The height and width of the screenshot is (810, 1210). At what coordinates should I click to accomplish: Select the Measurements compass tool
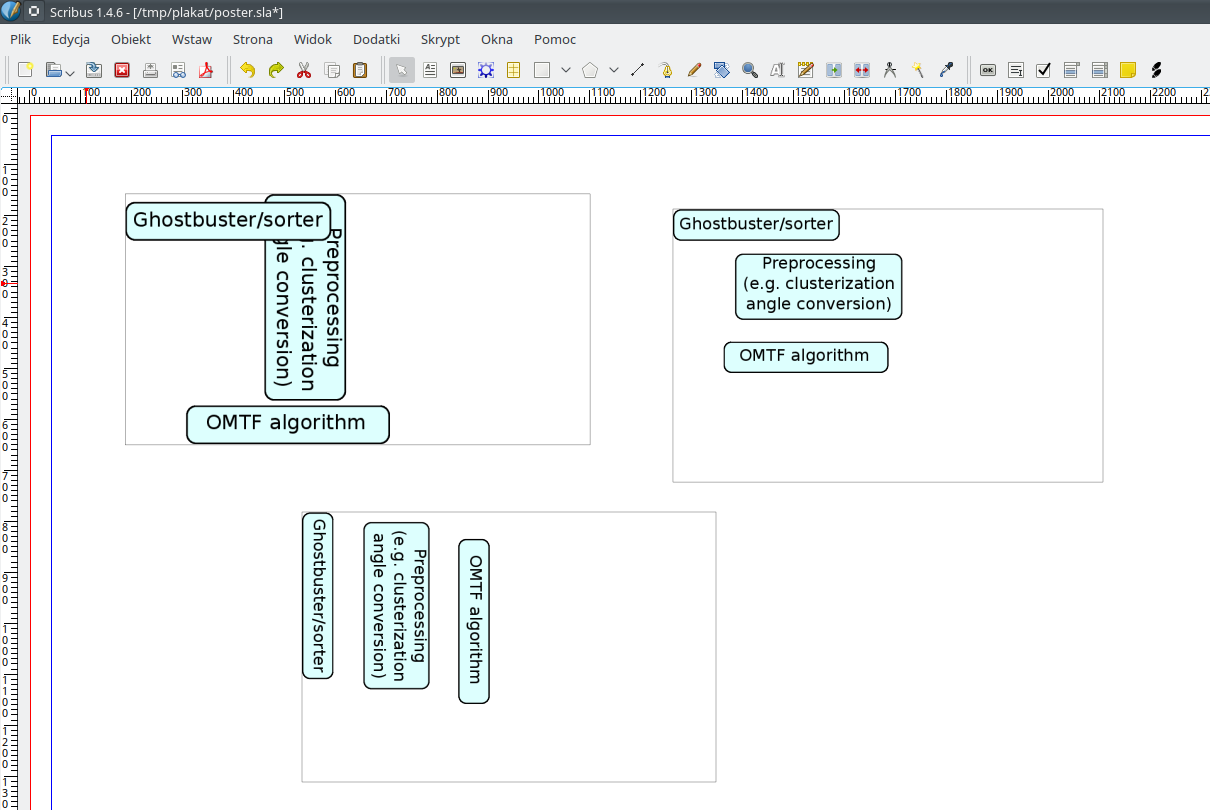click(890, 70)
